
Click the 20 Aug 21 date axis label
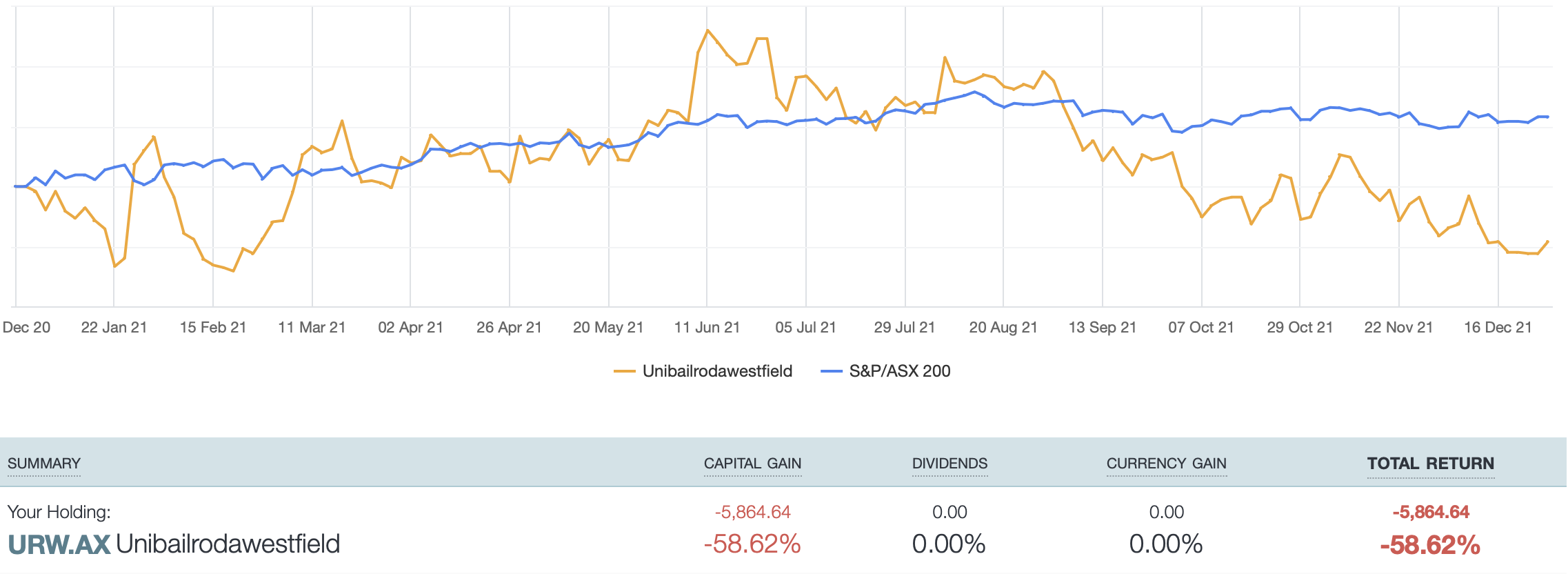[1003, 328]
